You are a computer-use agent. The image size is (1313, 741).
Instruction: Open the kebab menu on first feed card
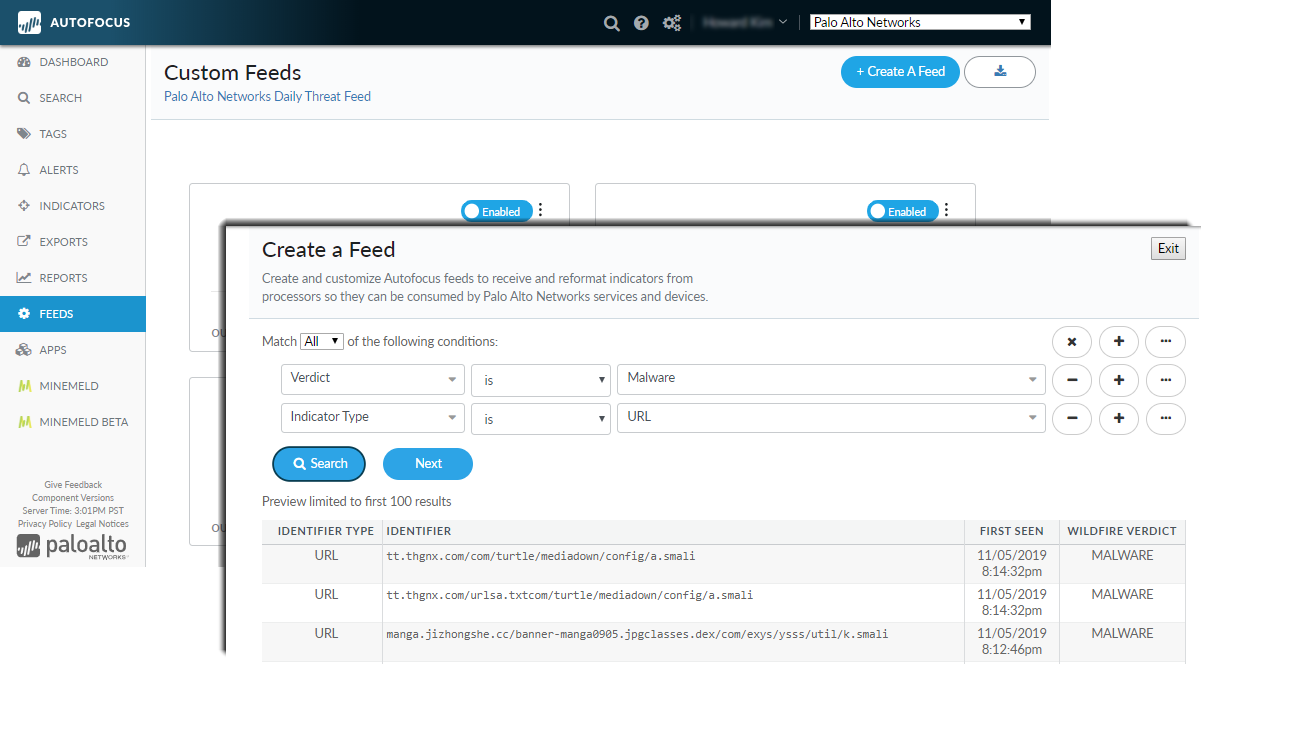point(541,210)
